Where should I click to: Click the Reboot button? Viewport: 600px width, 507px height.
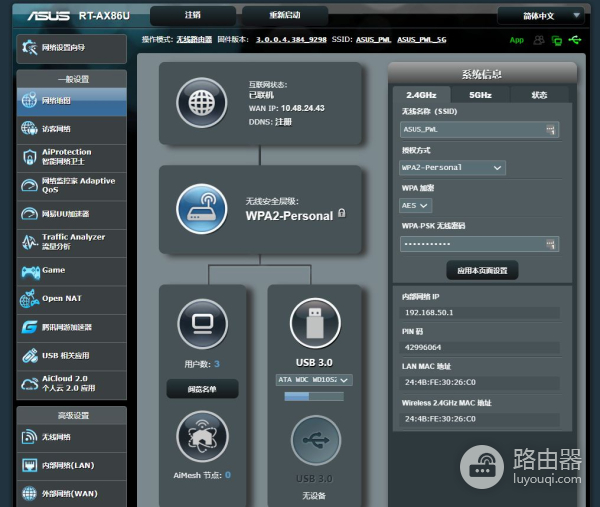tap(285, 15)
